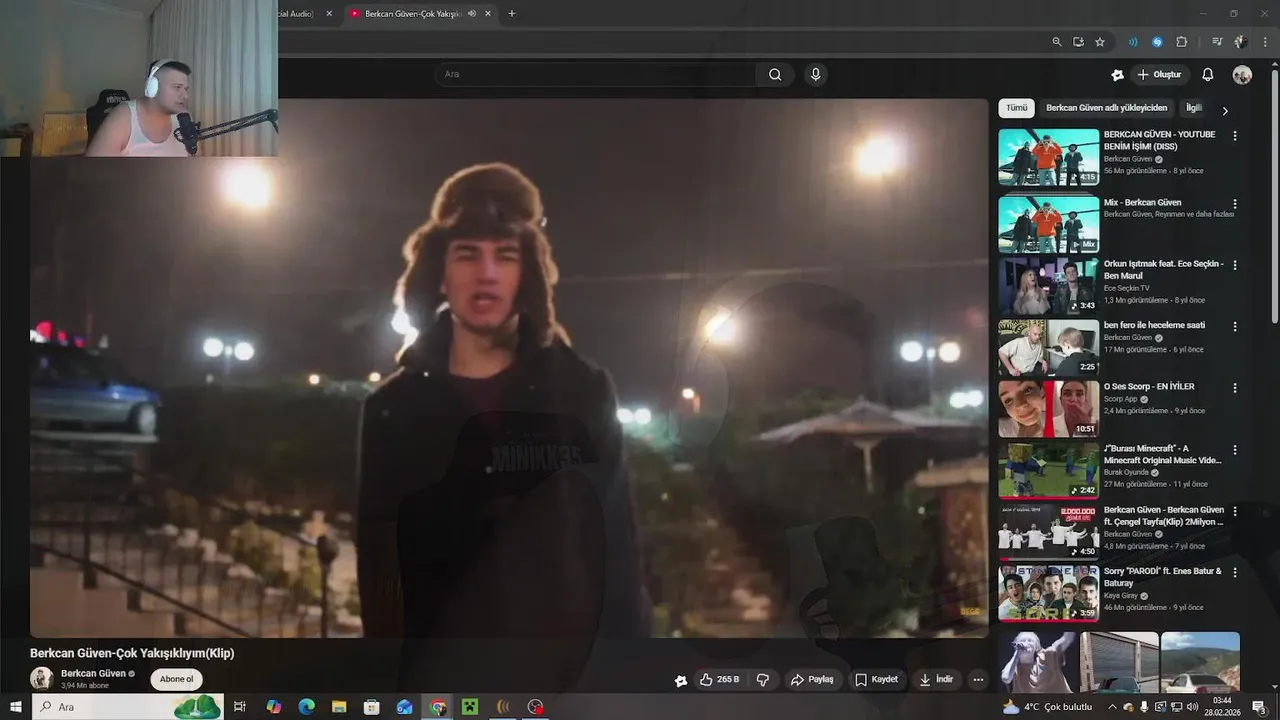Open options for BERKCAN GÜVEN - YOUTUBE BENİM İŞİM
Image resolution: width=1280 pixels, height=720 pixels.
(x=1235, y=136)
